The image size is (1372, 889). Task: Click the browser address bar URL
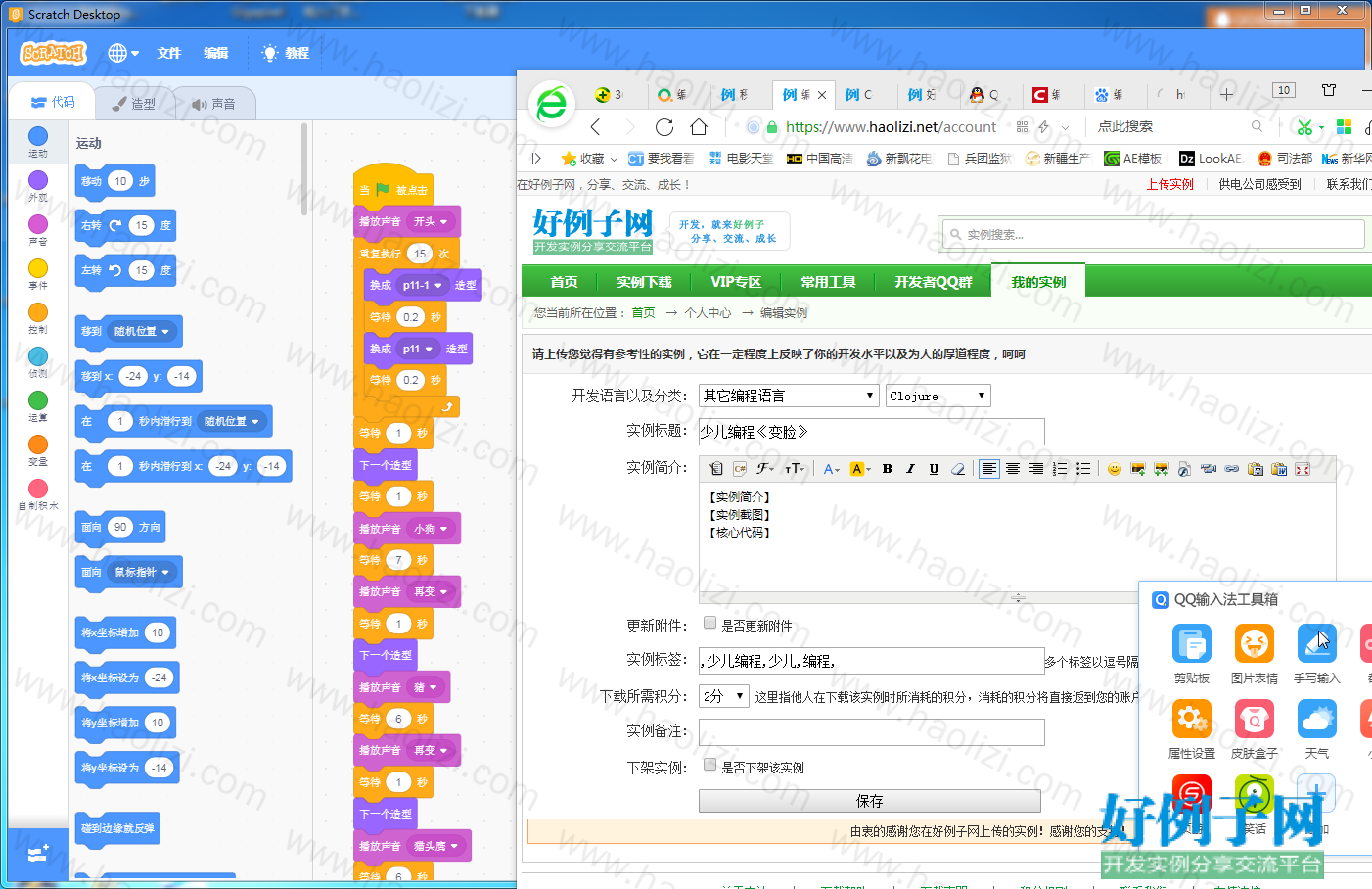coord(891,126)
